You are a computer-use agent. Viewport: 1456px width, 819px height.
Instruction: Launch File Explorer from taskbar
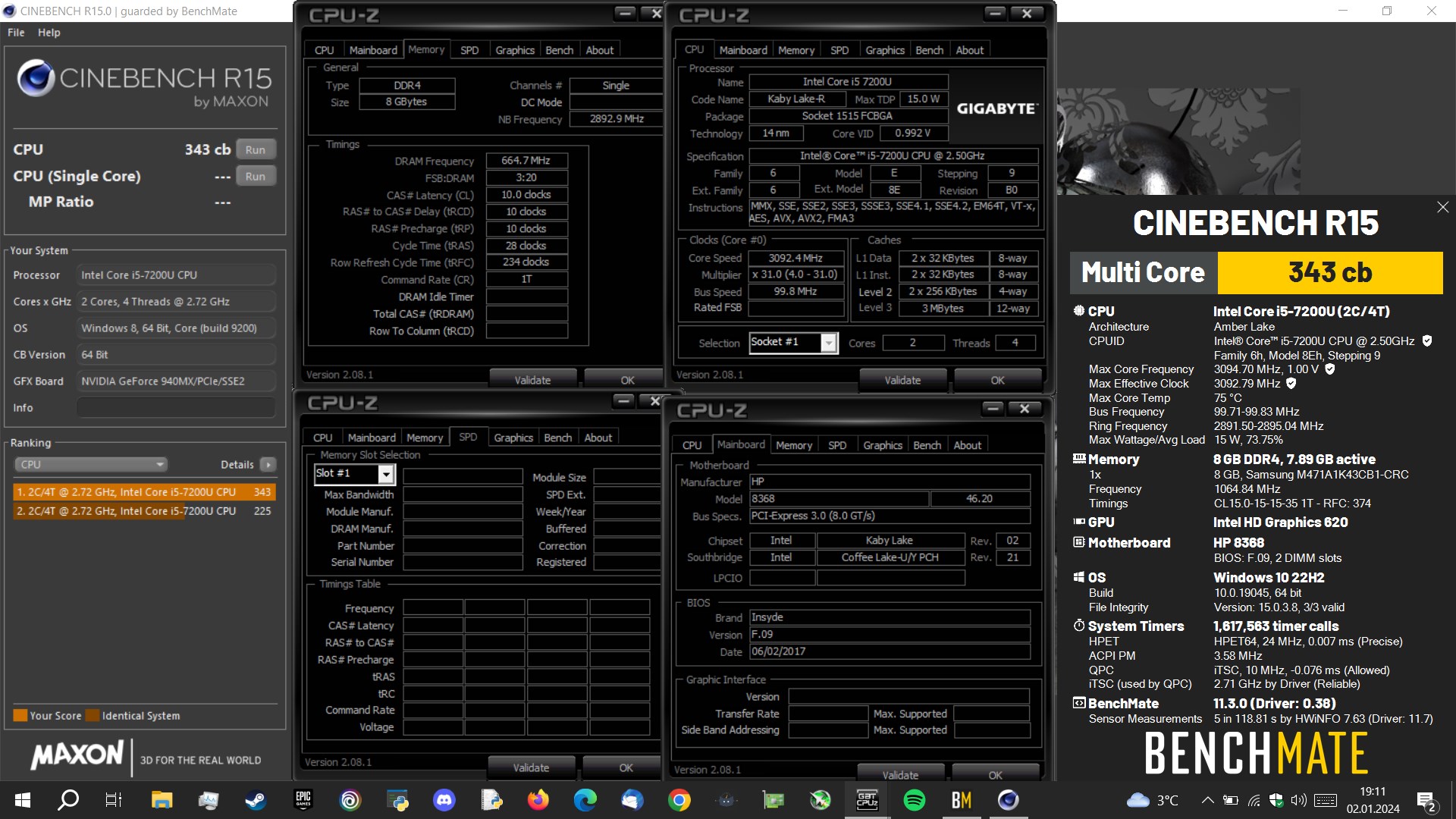click(162, 800)
